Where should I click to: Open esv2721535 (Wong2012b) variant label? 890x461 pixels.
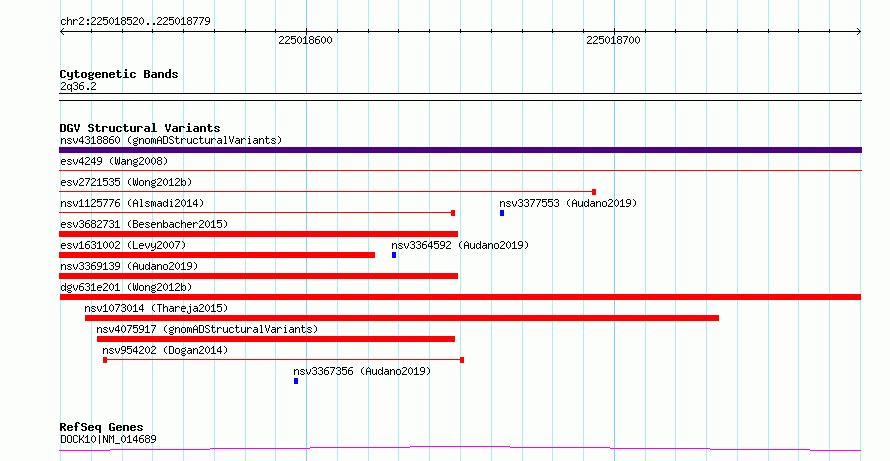tap(126, 182)
